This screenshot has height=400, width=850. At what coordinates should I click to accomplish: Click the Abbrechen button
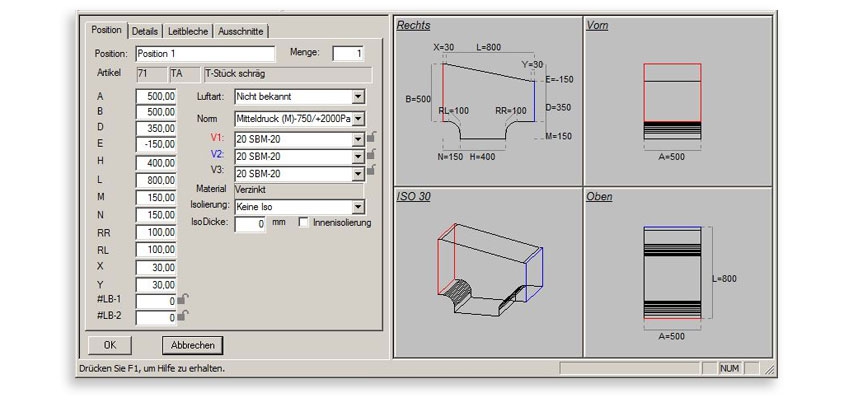(x=193, y=344)
